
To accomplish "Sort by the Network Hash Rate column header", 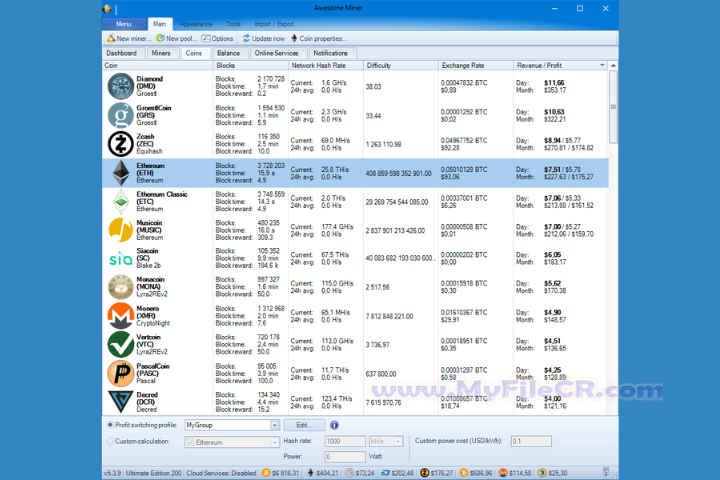I will pyautogui.click(x=326, y=65).
